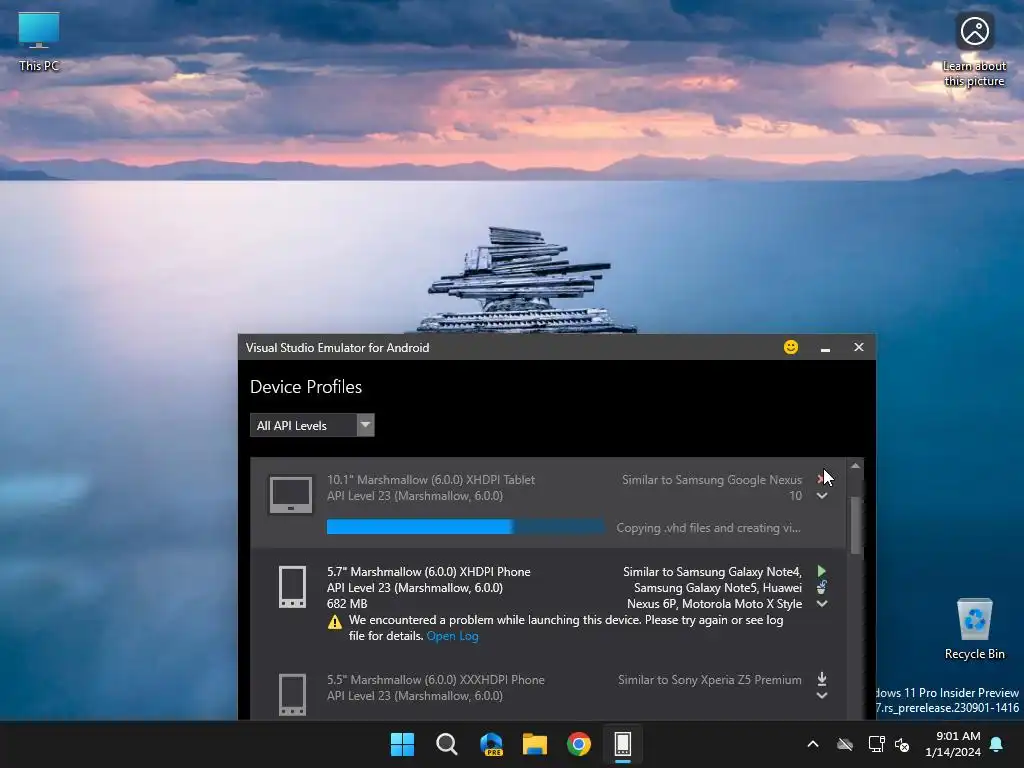Cancel the 10.1" Marshmallow Tablet installation
Image resolution: width=1024 pixels, height=768 pixels.
pyautogui.click(x=821, y=479)
